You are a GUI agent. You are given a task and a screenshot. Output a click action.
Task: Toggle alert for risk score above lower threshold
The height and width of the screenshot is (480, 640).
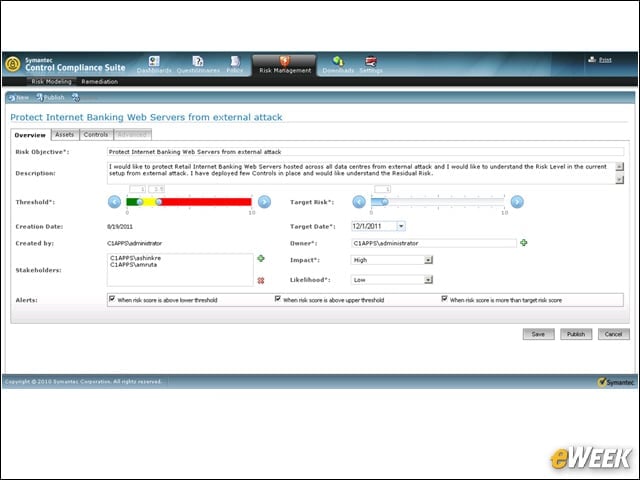pyautogui.click(x=112, y=299)
